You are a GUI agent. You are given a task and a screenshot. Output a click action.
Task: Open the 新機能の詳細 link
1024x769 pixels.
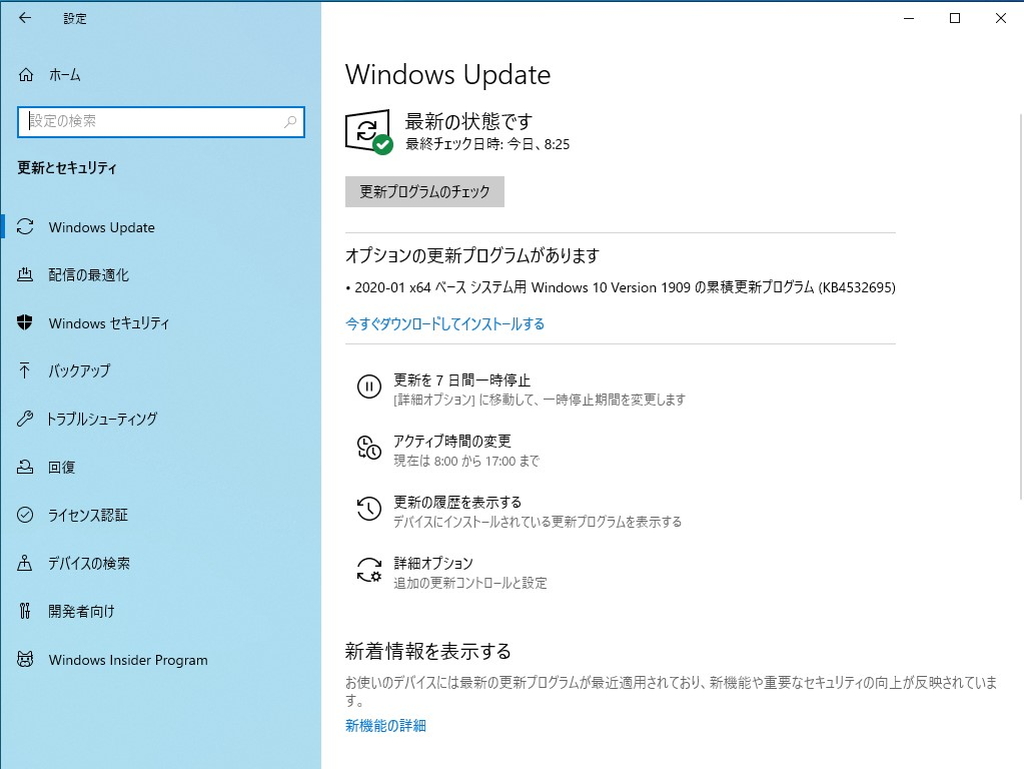(385, 725)
